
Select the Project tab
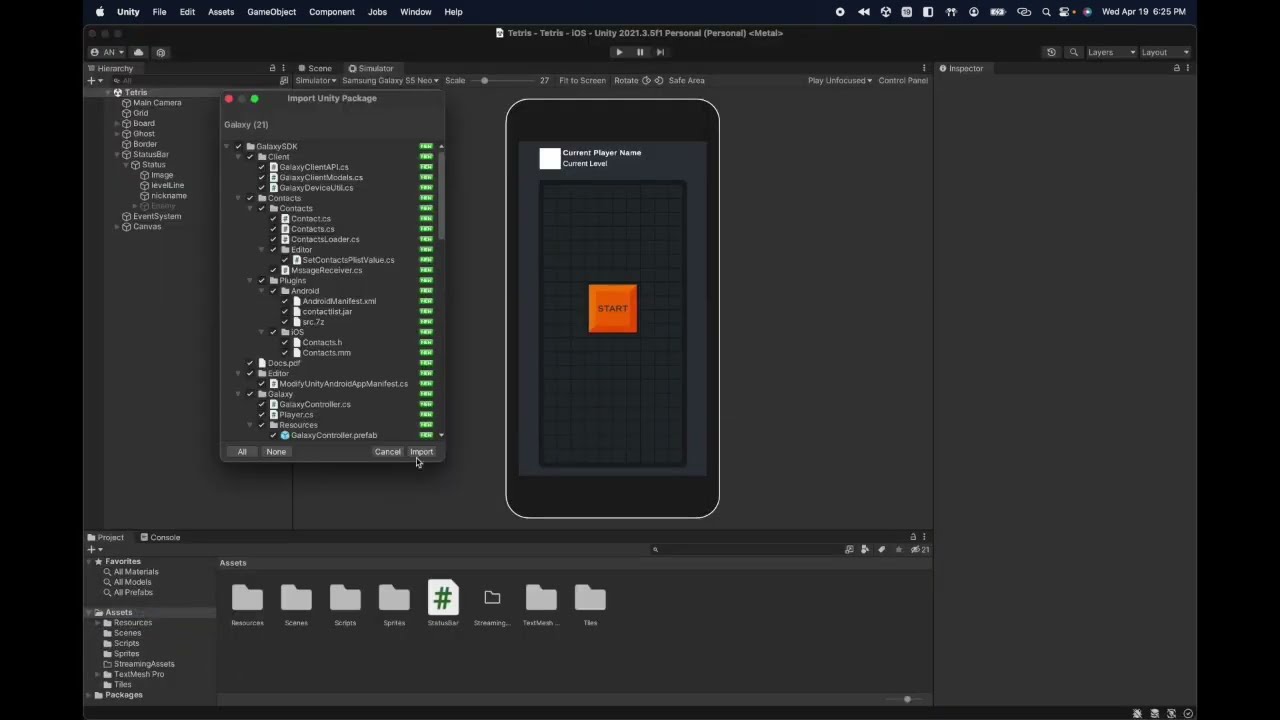[106, 537]
